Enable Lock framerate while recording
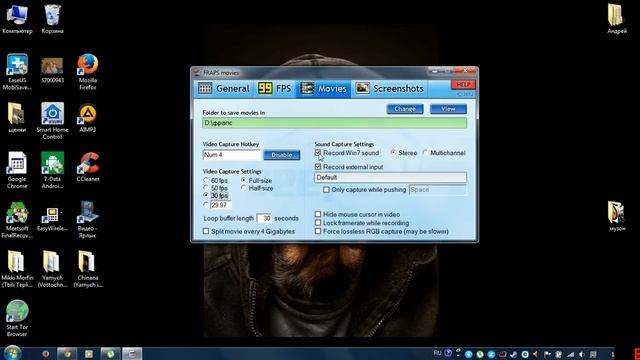 [318, 223]
